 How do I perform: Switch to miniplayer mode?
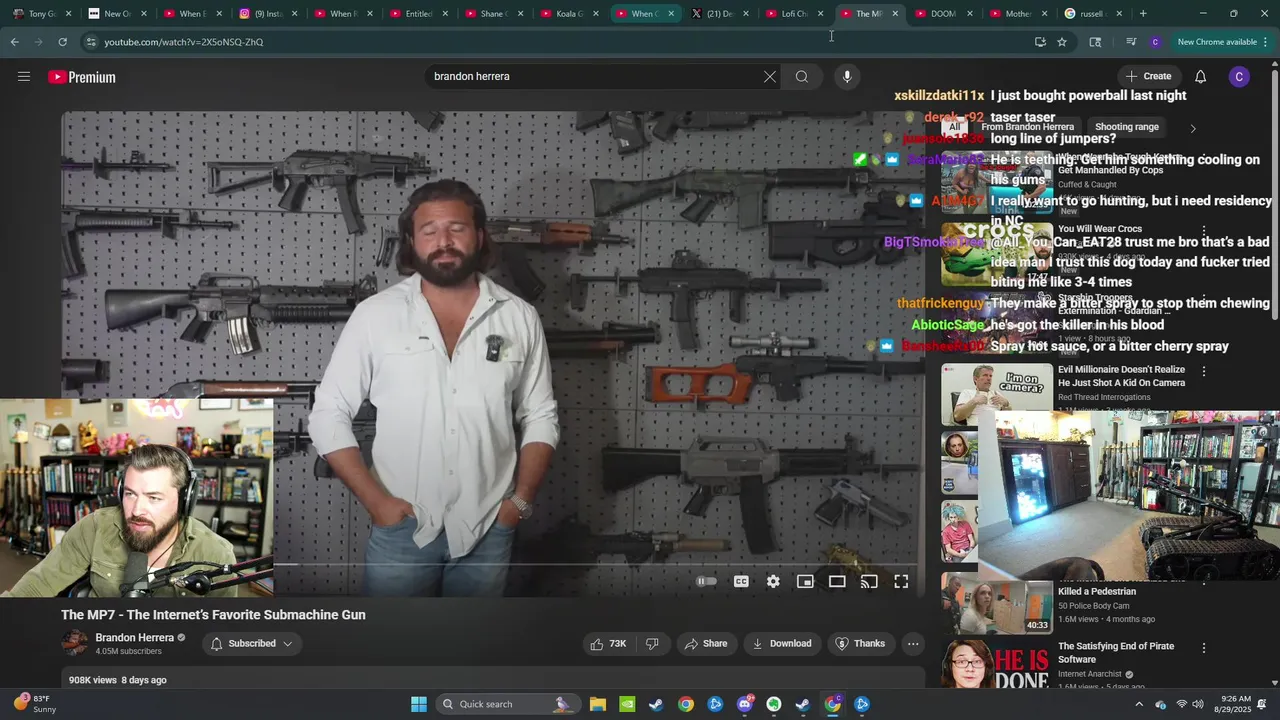pyautogui.click(x=805, y=581)
